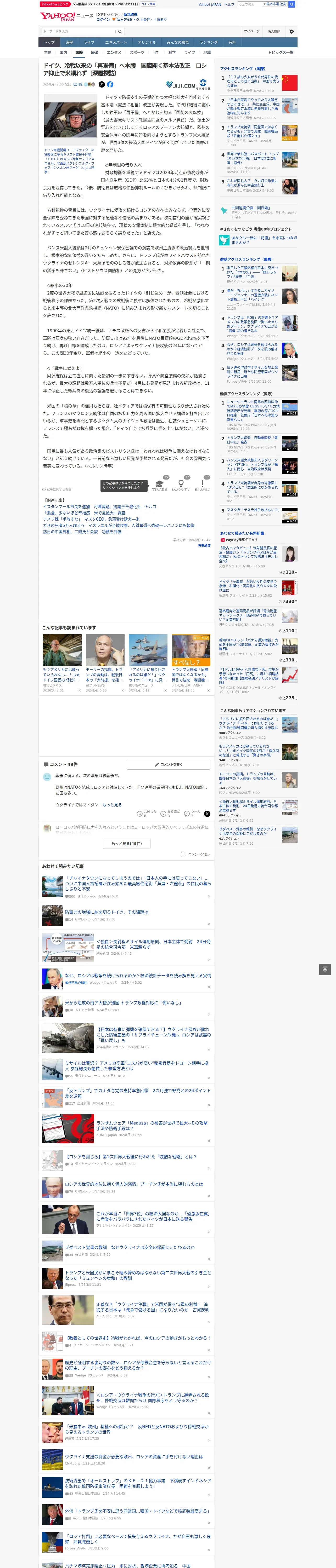Viewport: 336px width, 1568px height.
Task: Focus the キーワードを入力 search field
Action: [x=79, y=32]
